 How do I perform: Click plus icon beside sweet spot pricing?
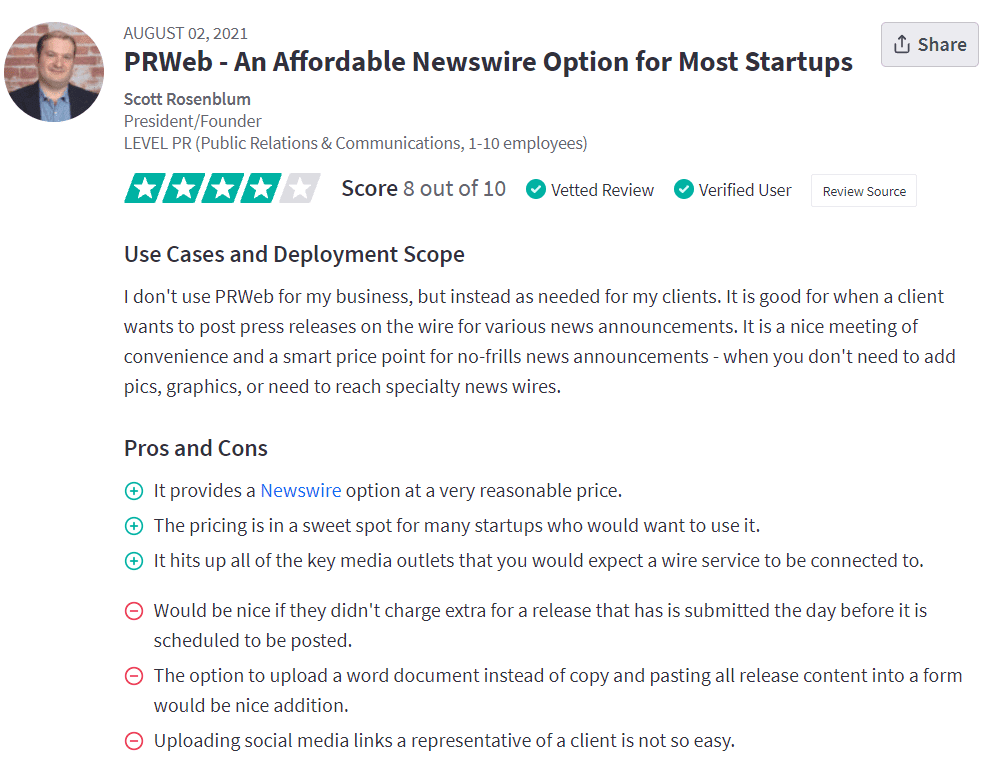click(x=134, y=526)
